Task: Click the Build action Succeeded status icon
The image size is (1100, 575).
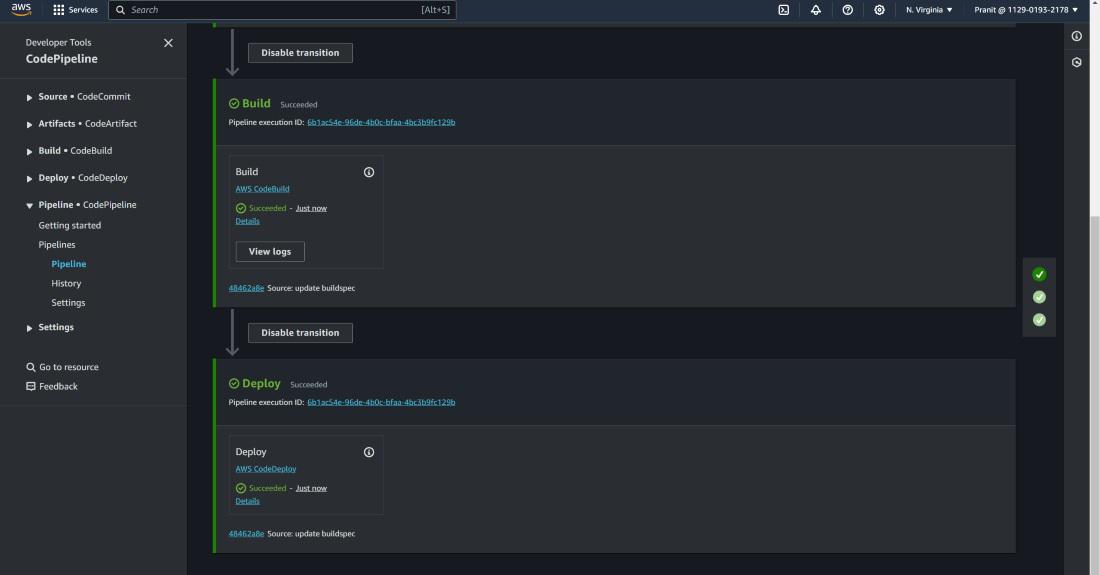Action: click(241, 208)
